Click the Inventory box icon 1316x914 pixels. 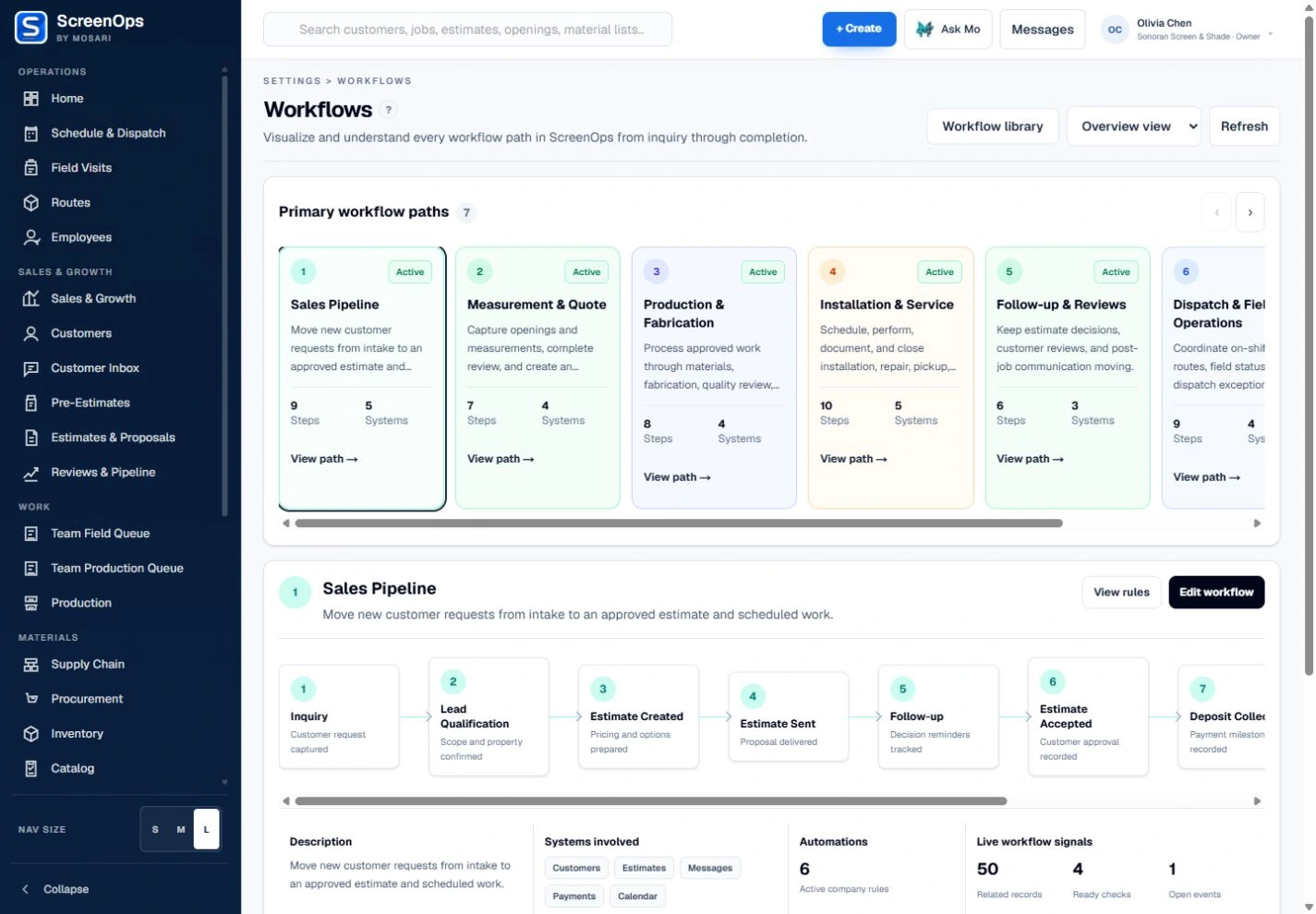(x=30, y=734)
